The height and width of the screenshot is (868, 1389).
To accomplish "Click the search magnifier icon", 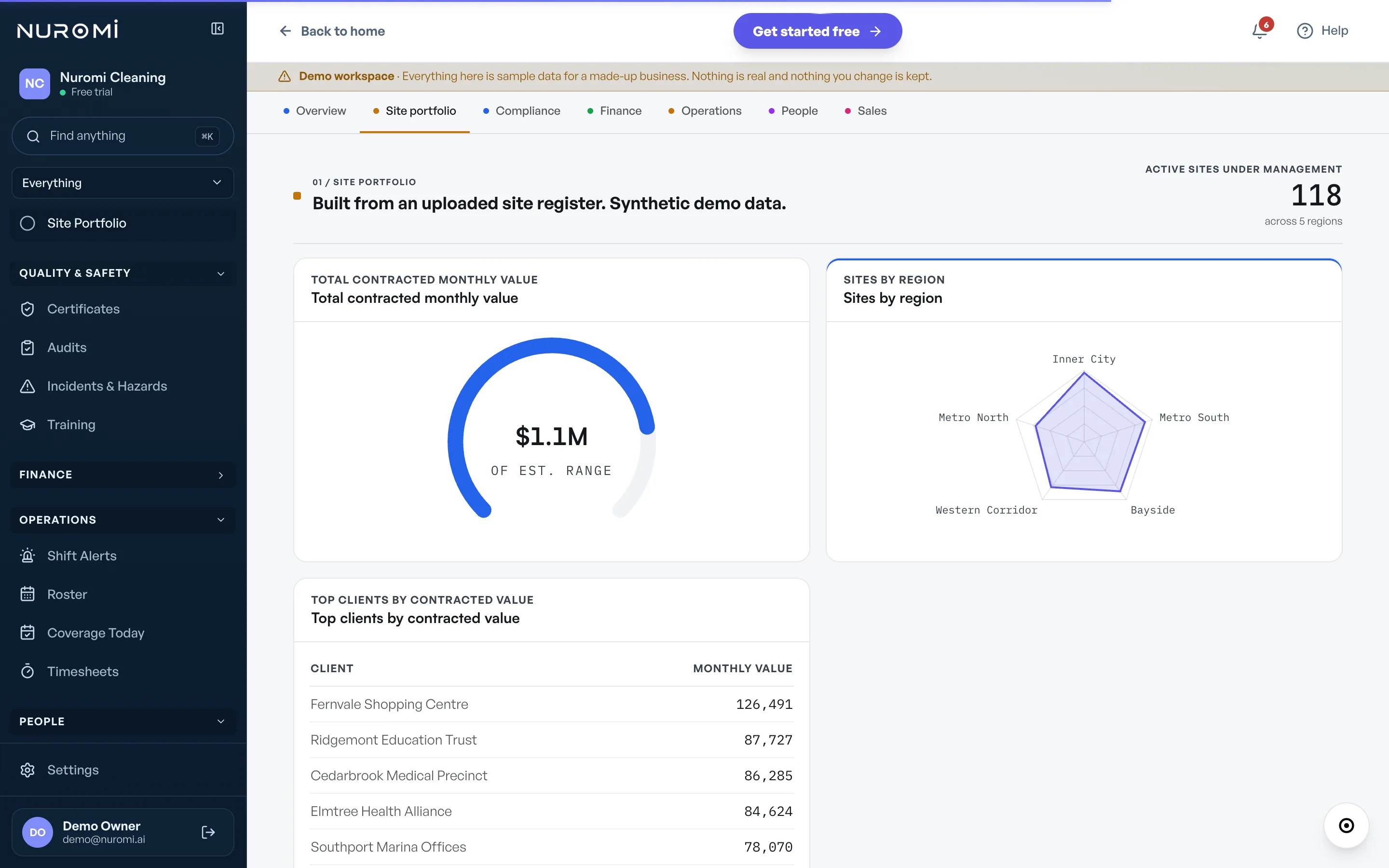I will click(33, 136).
